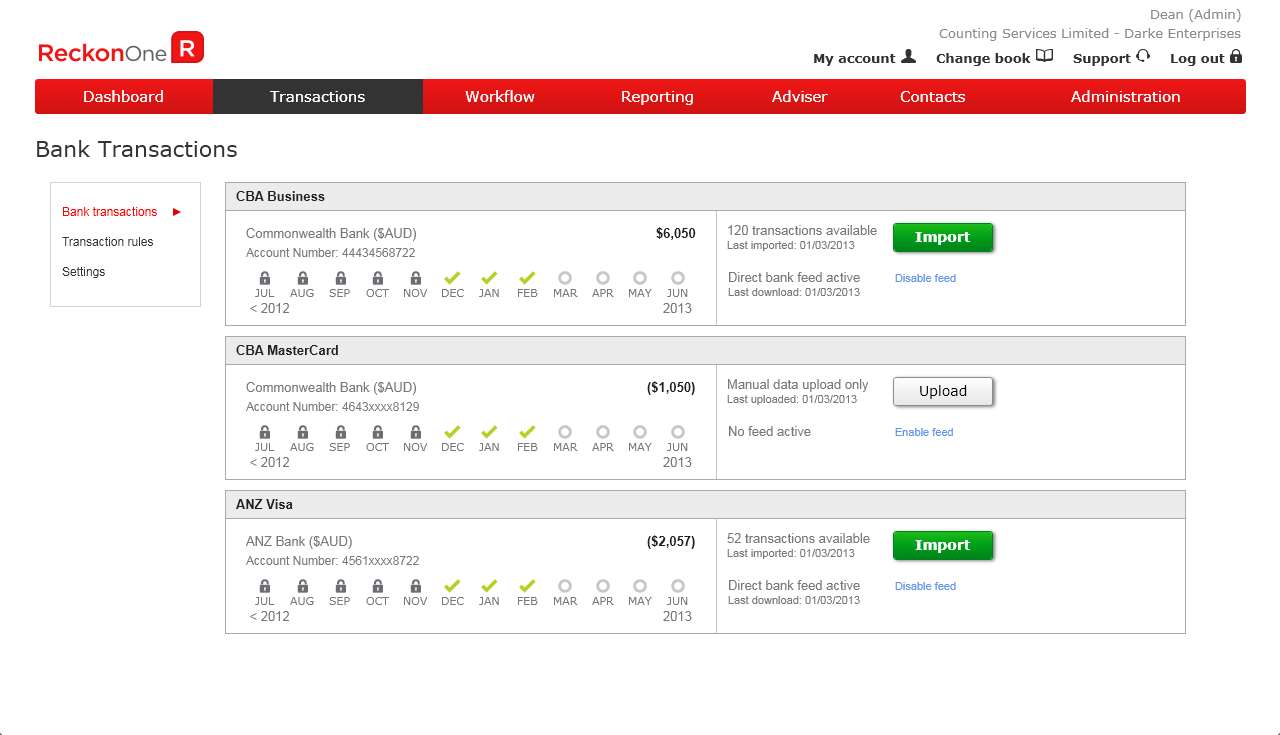Click the ReckonOne logo
1280x735 pixels.
121,48
